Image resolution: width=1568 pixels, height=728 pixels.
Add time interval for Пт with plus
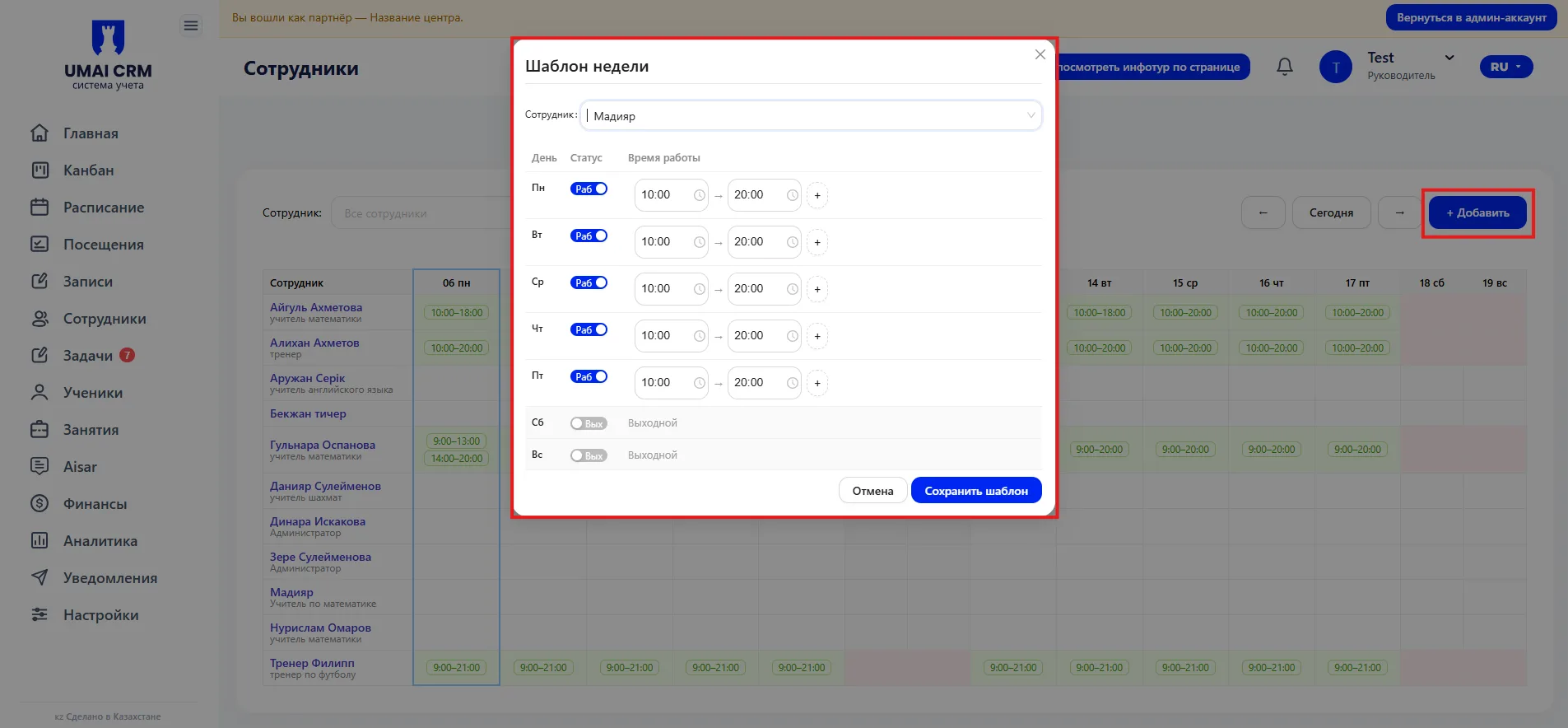coord(817,383)
